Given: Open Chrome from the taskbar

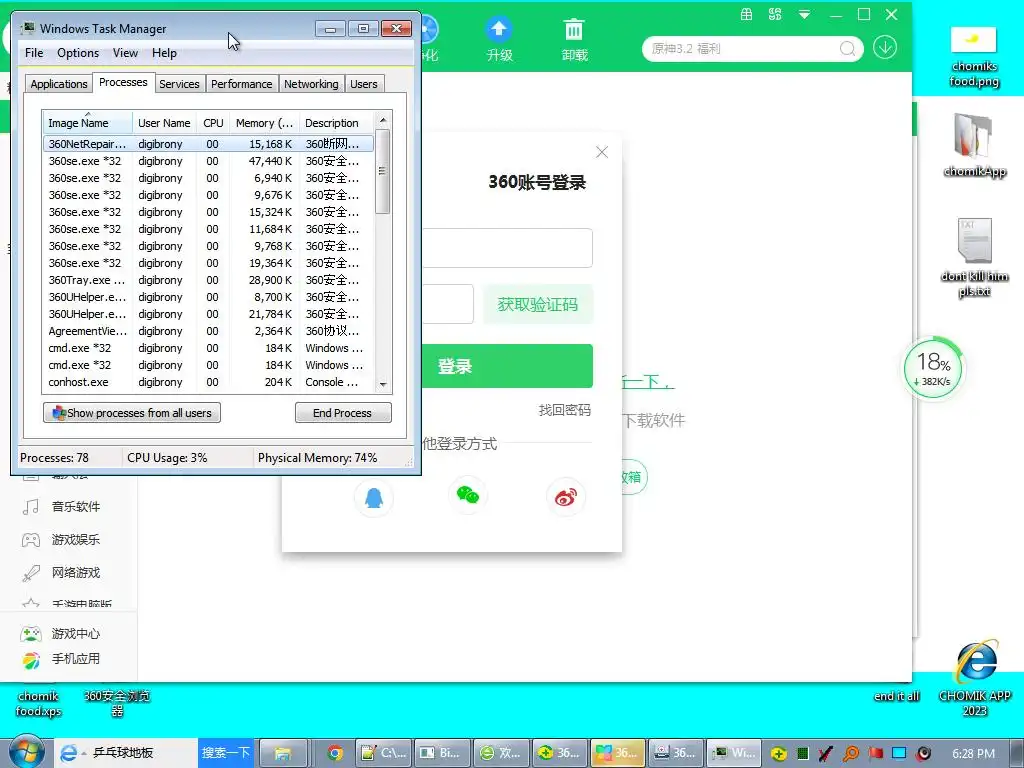Looking at the screenshot, I should click(335, 753).
